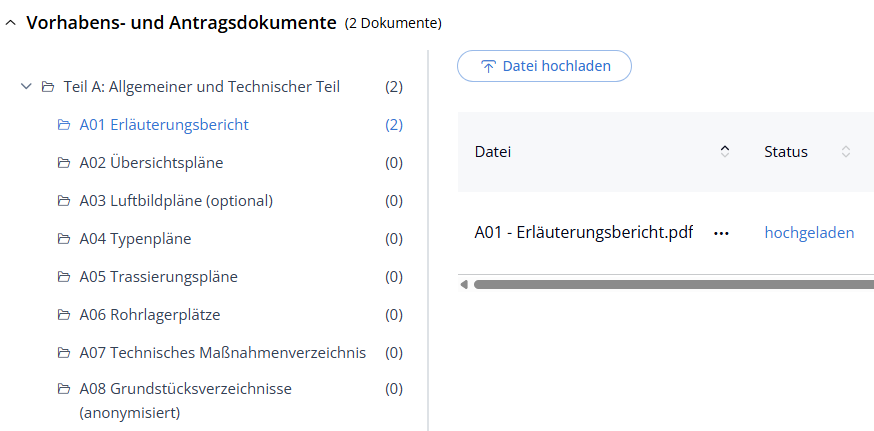
Task: Open the A01 - Erläuterungsbericht.pdf file
Action: pos(583,233)
